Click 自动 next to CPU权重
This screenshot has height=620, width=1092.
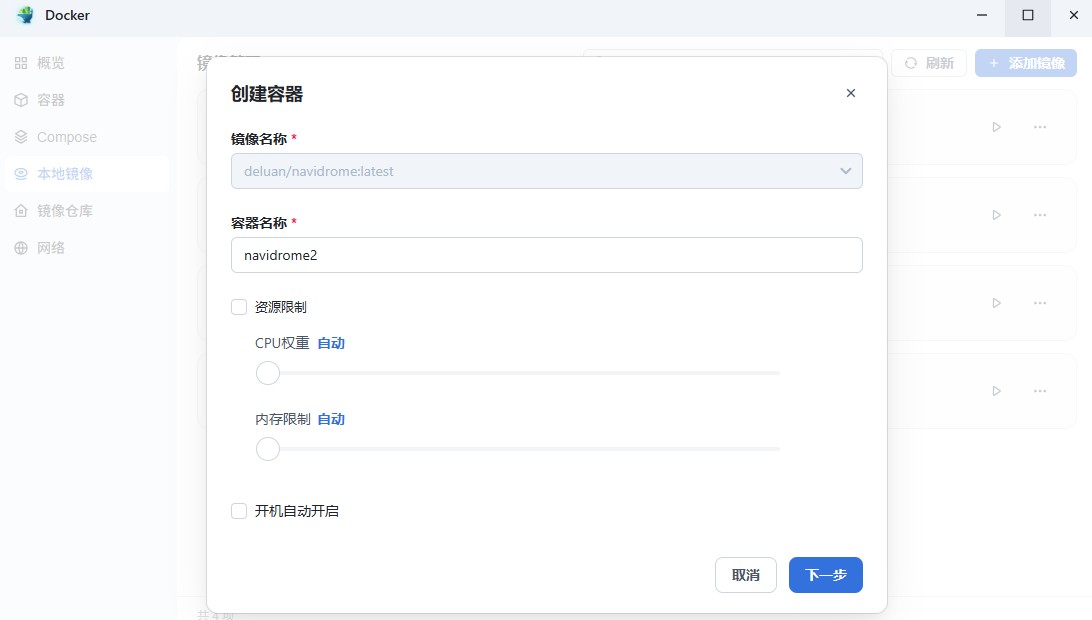tap(331, 343)
